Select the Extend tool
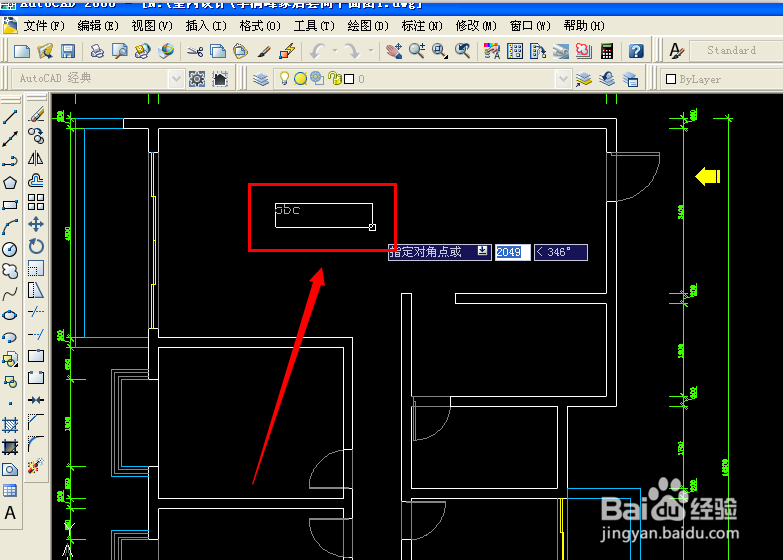 (x=36, y=334)
